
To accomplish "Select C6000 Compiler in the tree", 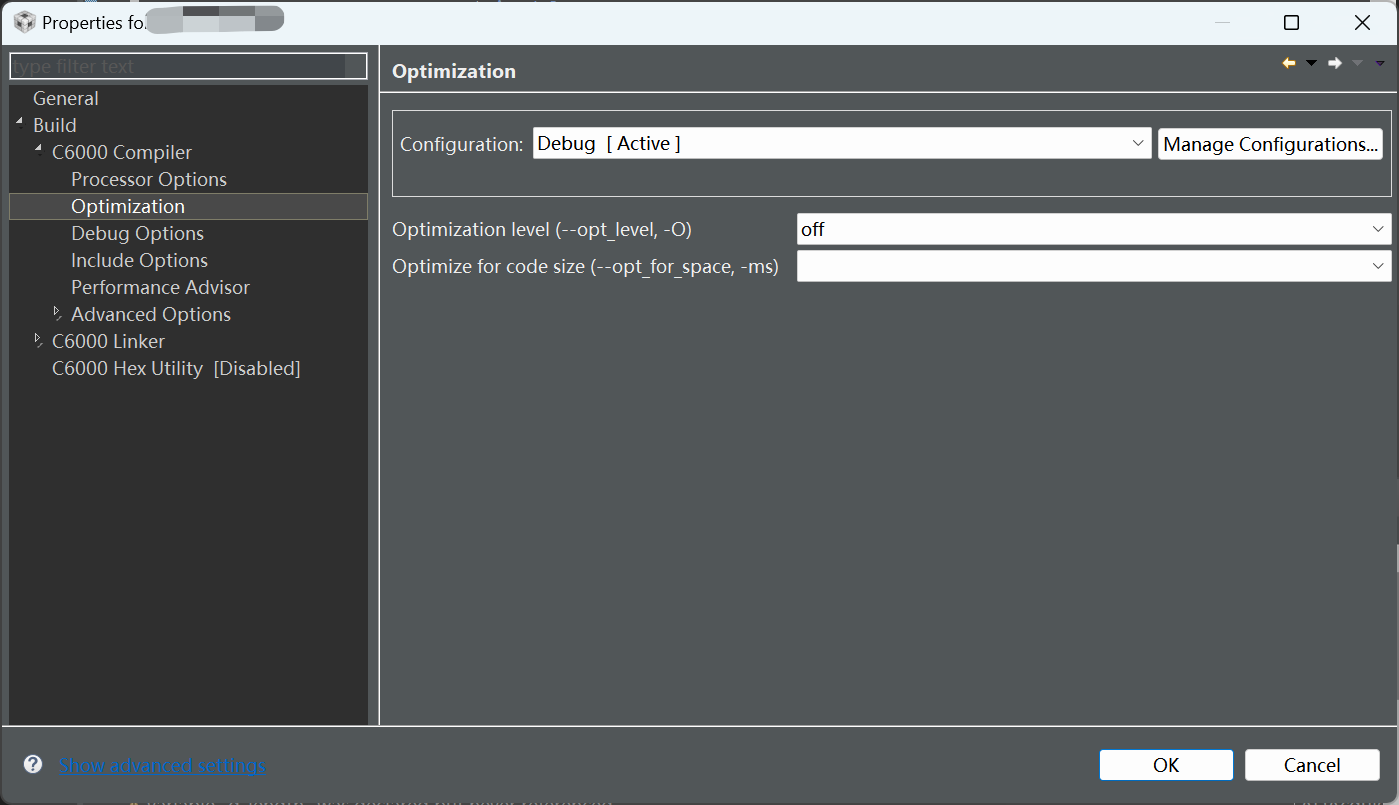I will pos(122,152).
